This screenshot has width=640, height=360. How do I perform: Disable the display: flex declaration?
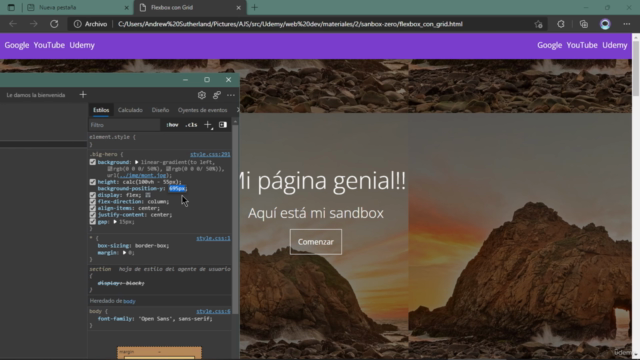coord(93,195)
